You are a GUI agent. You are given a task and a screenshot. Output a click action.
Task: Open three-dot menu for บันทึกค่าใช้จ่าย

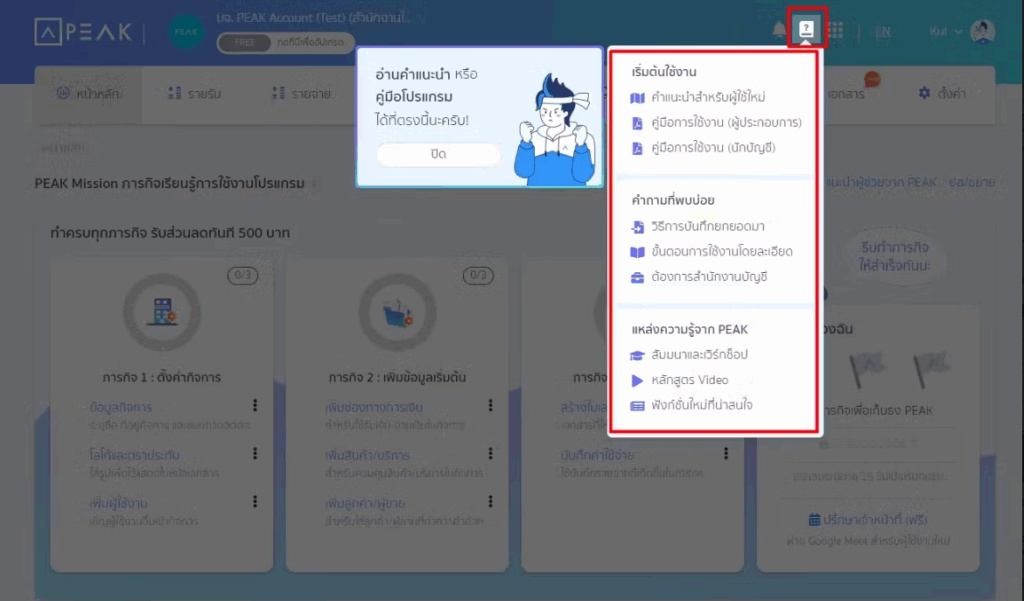pos(726,453)
